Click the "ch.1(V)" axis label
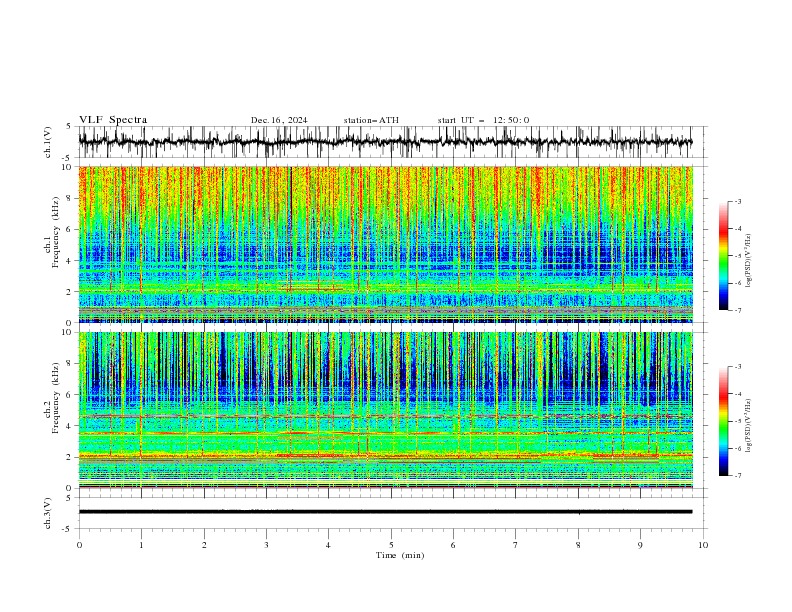The height and width of the screenshot is (612, 792). pos(48,142)
